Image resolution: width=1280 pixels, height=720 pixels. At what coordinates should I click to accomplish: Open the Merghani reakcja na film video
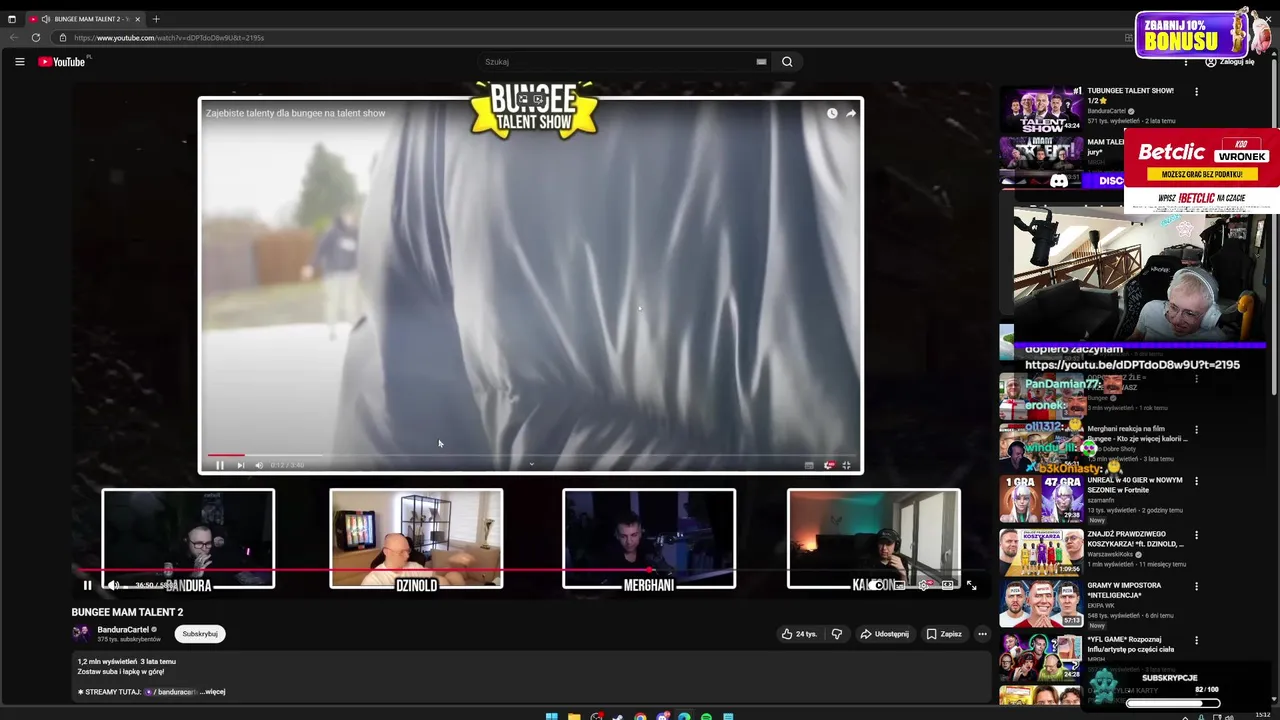coord(1137,434)
